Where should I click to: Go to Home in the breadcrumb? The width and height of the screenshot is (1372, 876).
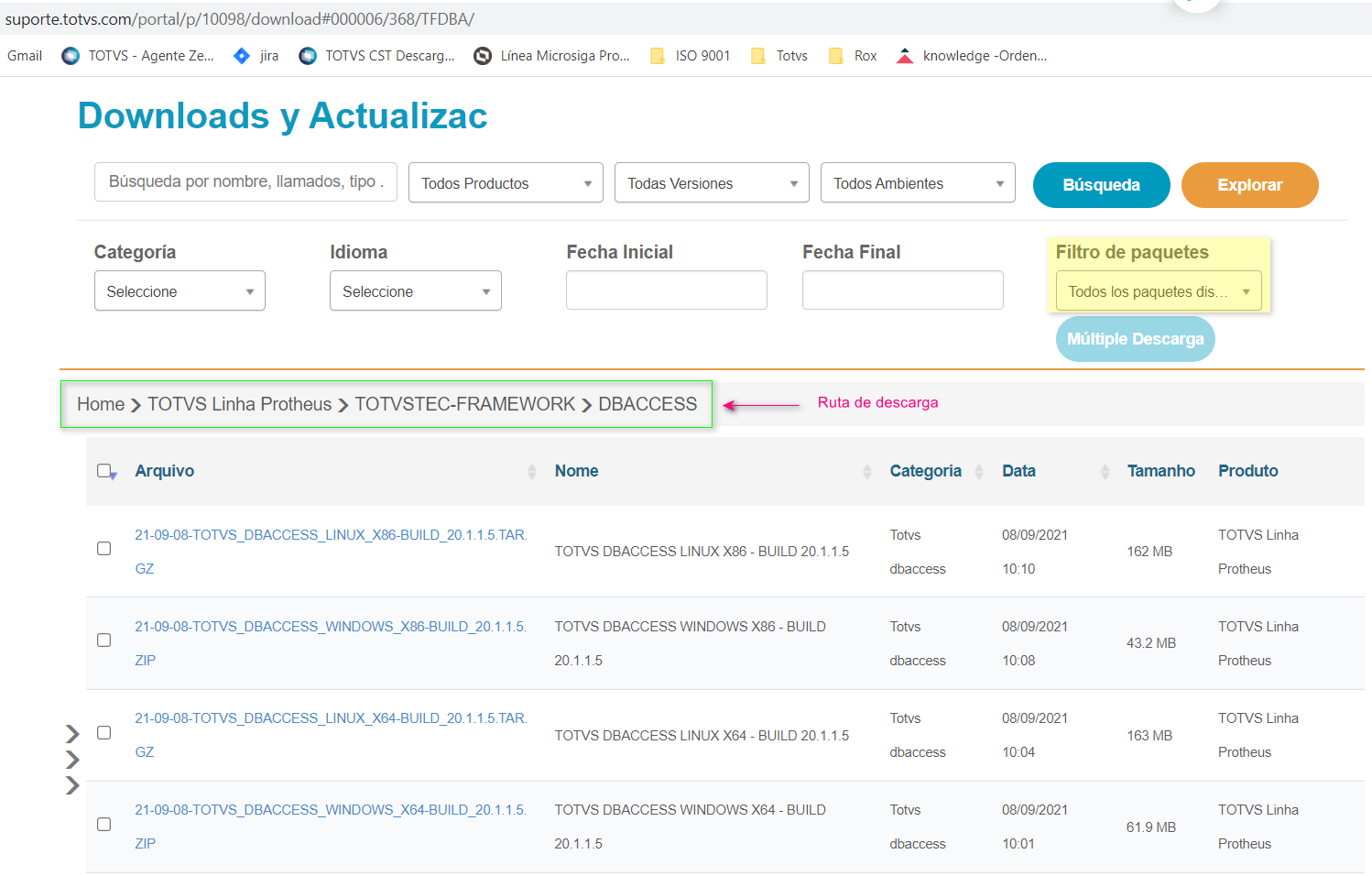click(x=101, y=404)
